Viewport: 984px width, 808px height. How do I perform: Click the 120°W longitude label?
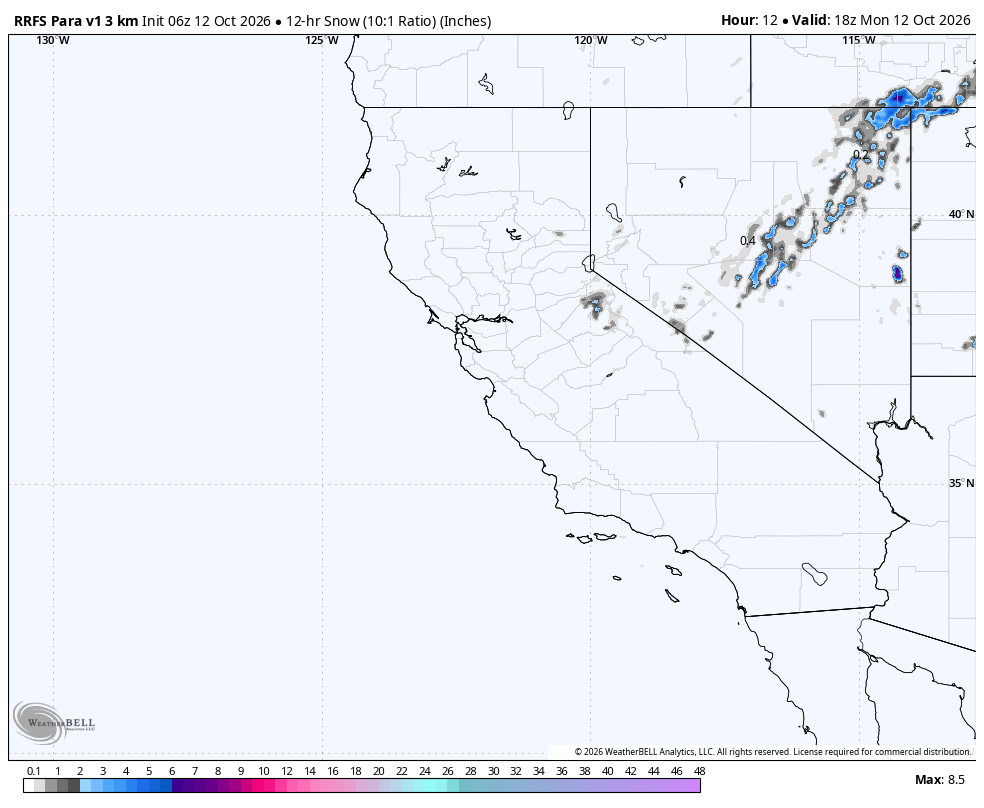point(591,41)
